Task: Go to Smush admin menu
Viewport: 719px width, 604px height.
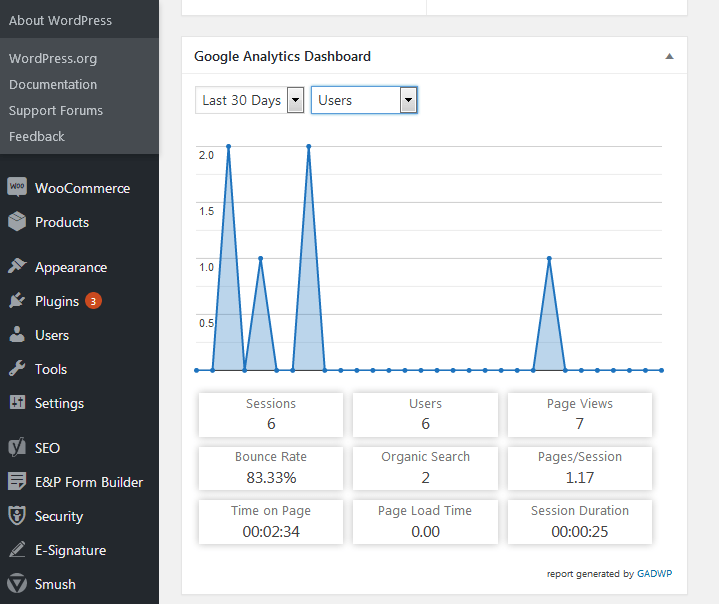Action: click(x=55, y=584)
